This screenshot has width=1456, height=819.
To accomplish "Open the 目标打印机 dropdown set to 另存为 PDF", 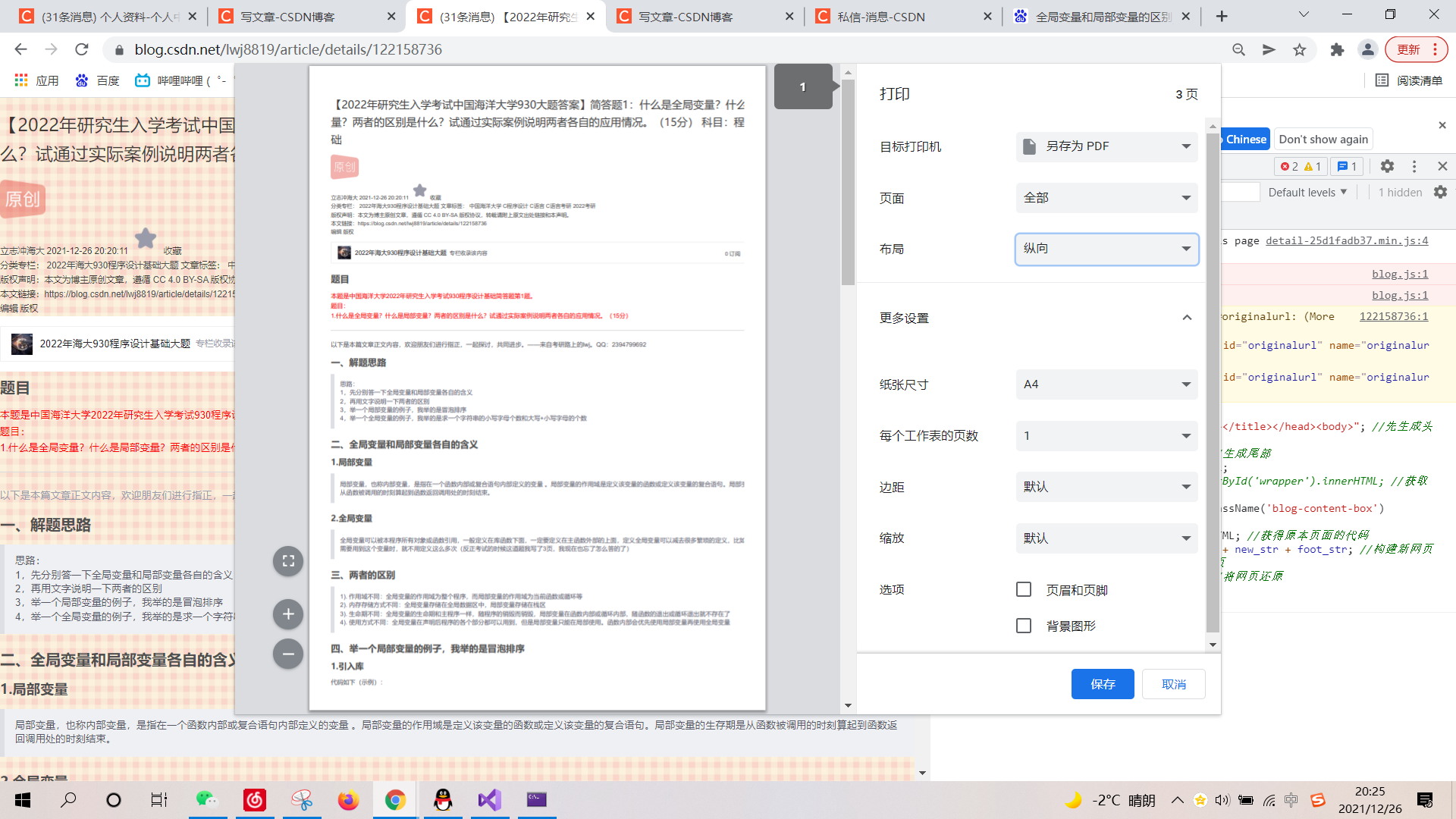I will pos(1106,146).
